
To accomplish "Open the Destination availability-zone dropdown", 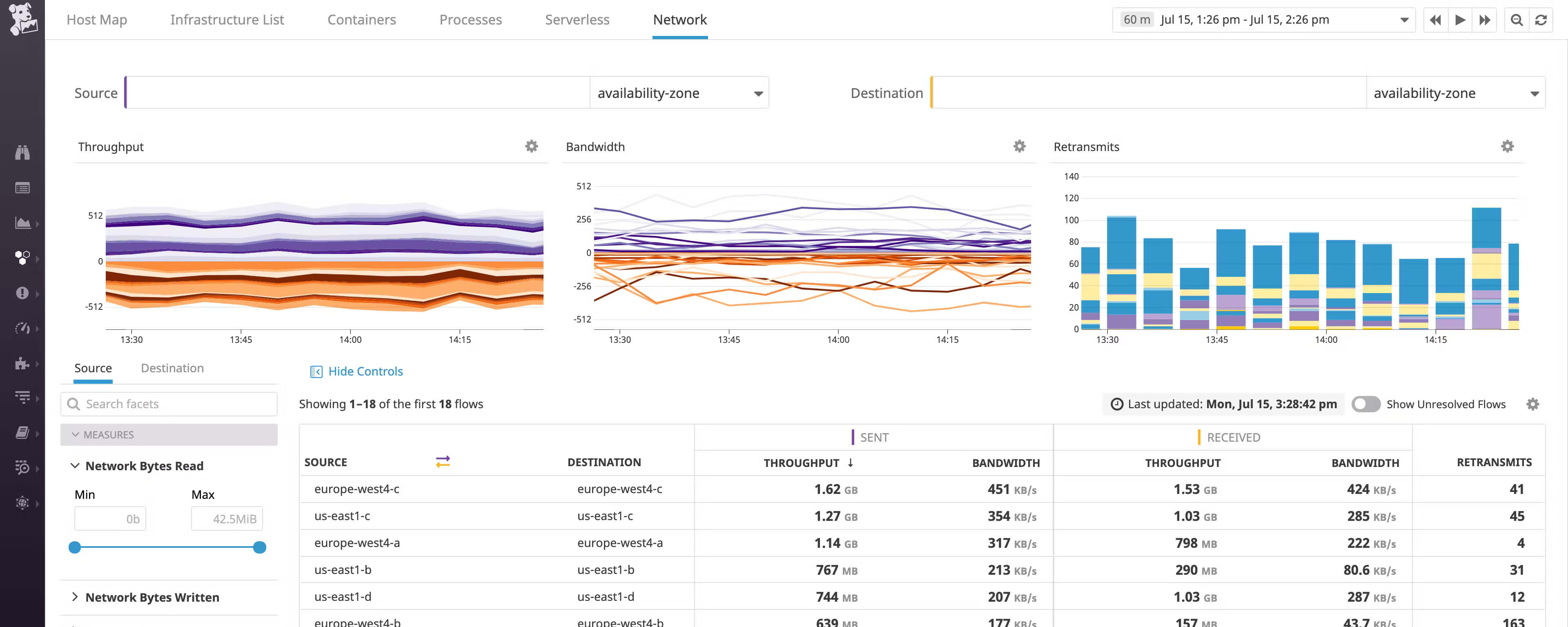I will pyautogui.click(x=1455, y=93).
